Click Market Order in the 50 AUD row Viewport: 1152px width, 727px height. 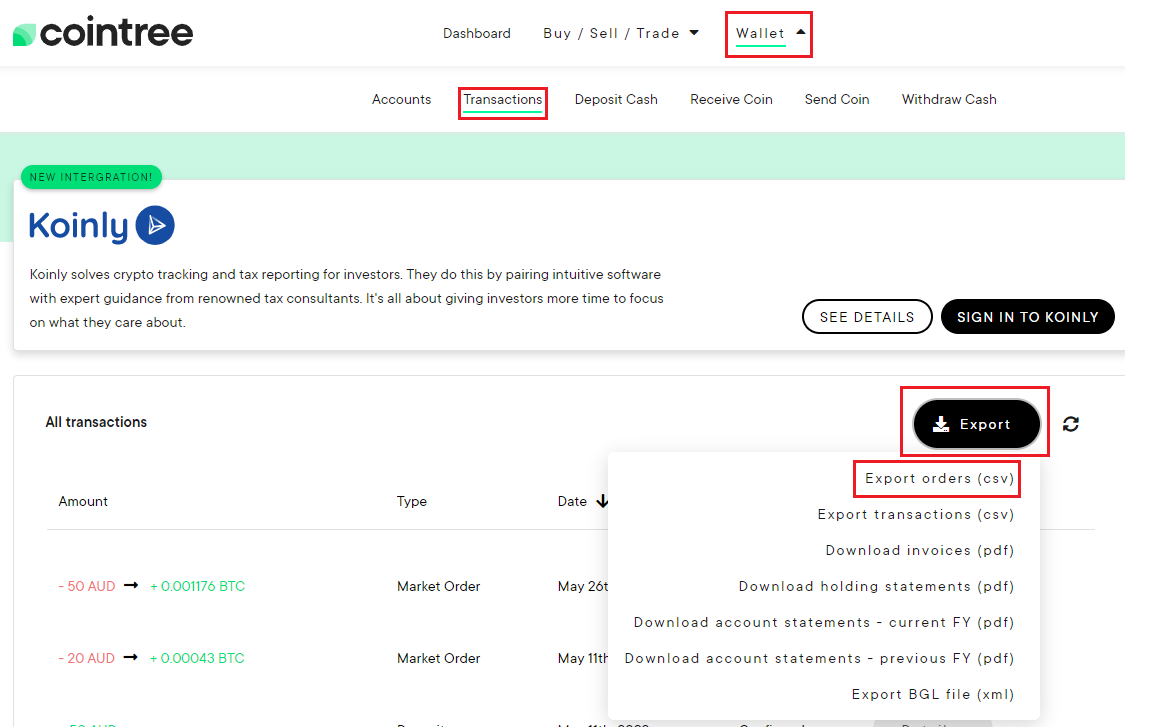coord(439,586)
